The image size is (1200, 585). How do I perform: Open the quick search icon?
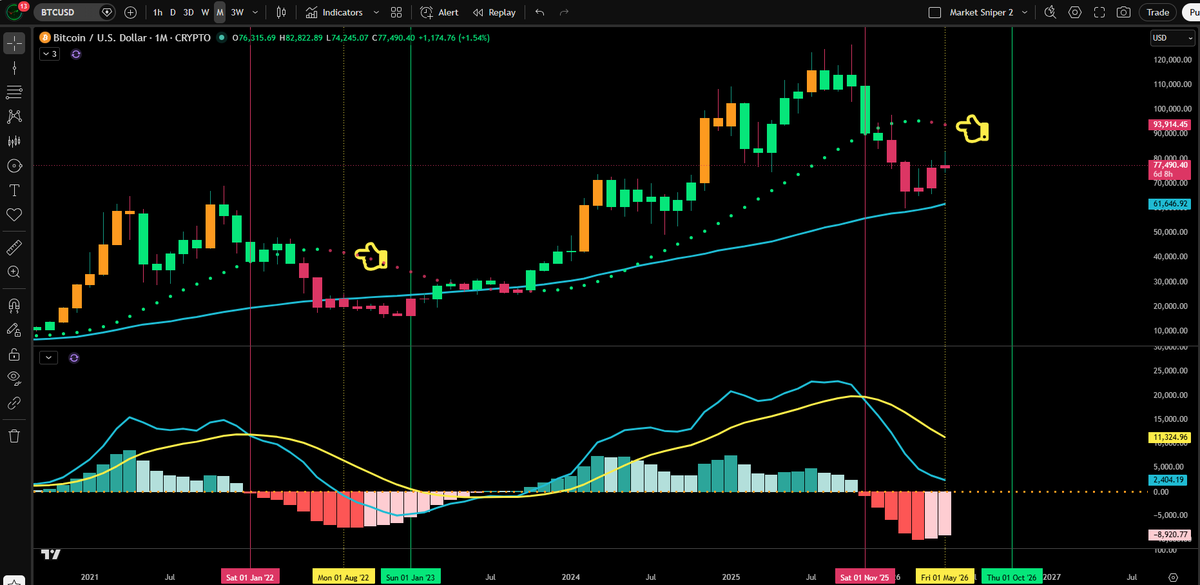pos(1050,13)
